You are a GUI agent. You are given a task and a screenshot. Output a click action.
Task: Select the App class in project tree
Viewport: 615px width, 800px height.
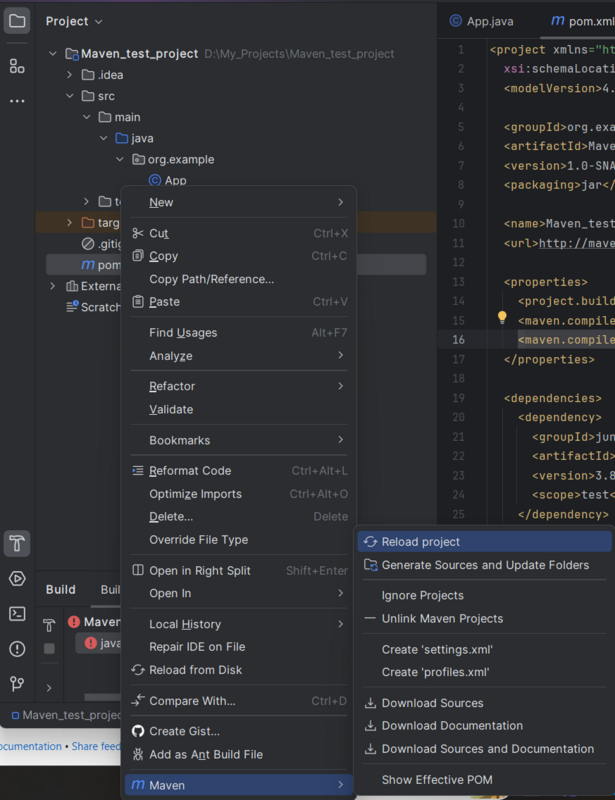(x=167, y=180)
